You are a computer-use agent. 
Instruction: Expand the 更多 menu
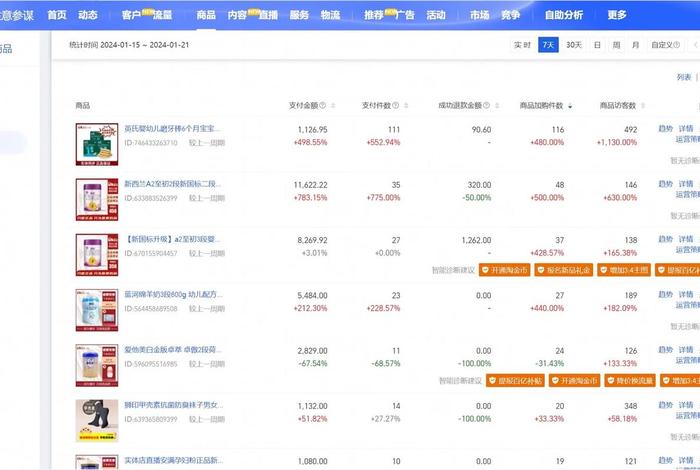[x=617, y=15]
